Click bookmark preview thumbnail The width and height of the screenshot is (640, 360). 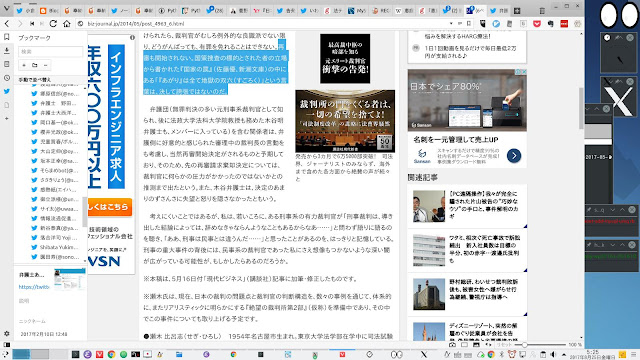(70, 279)
